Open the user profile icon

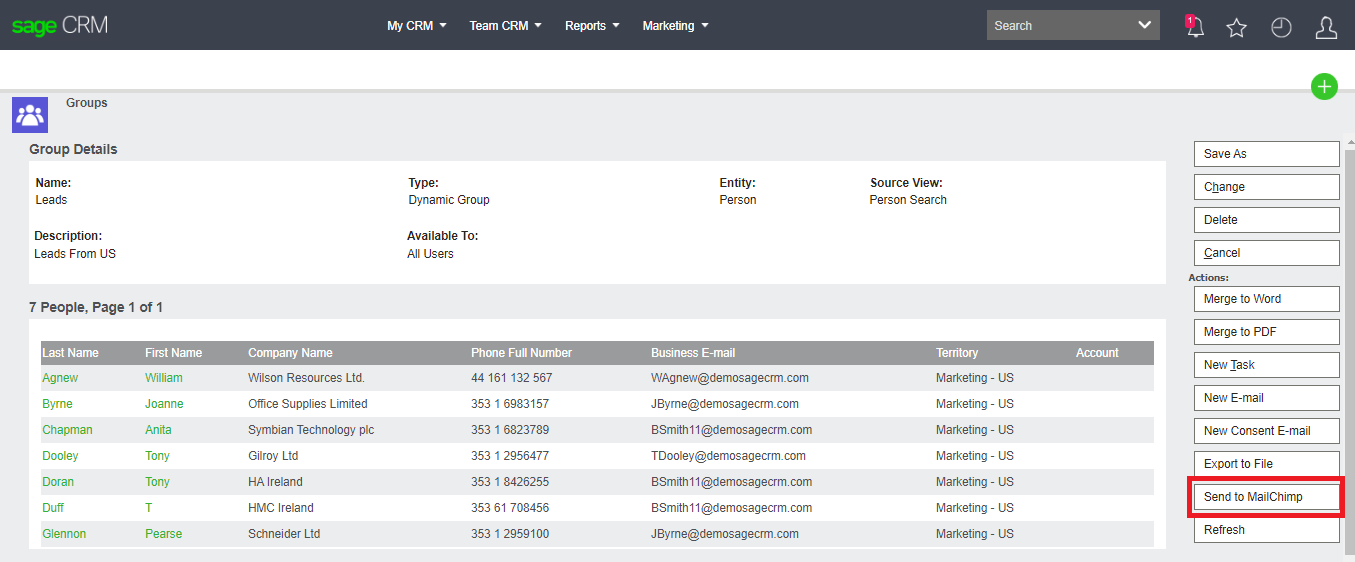coord(1326,27)
